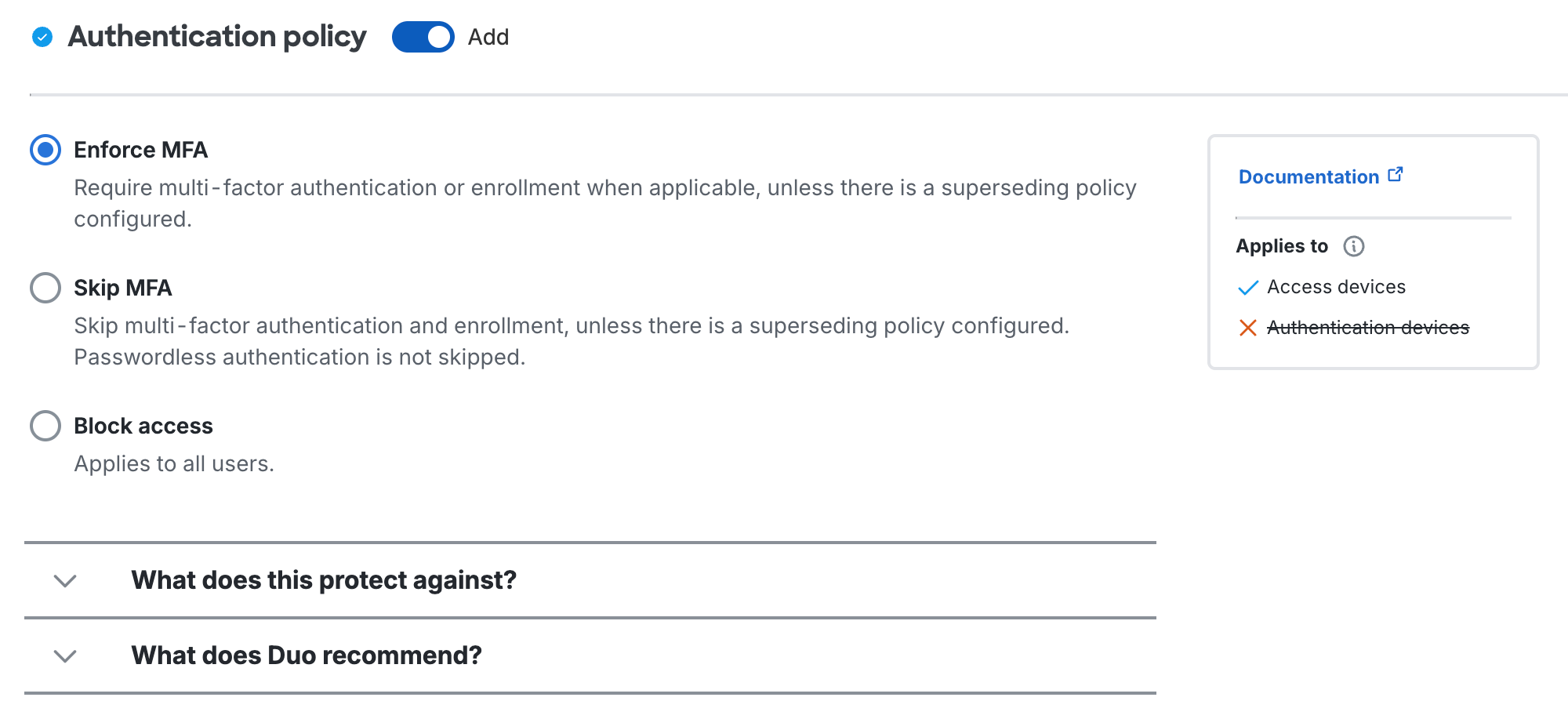Open the Documentation link
The height and width of the screenshot is (719, 1568).
click(1308, 176)
